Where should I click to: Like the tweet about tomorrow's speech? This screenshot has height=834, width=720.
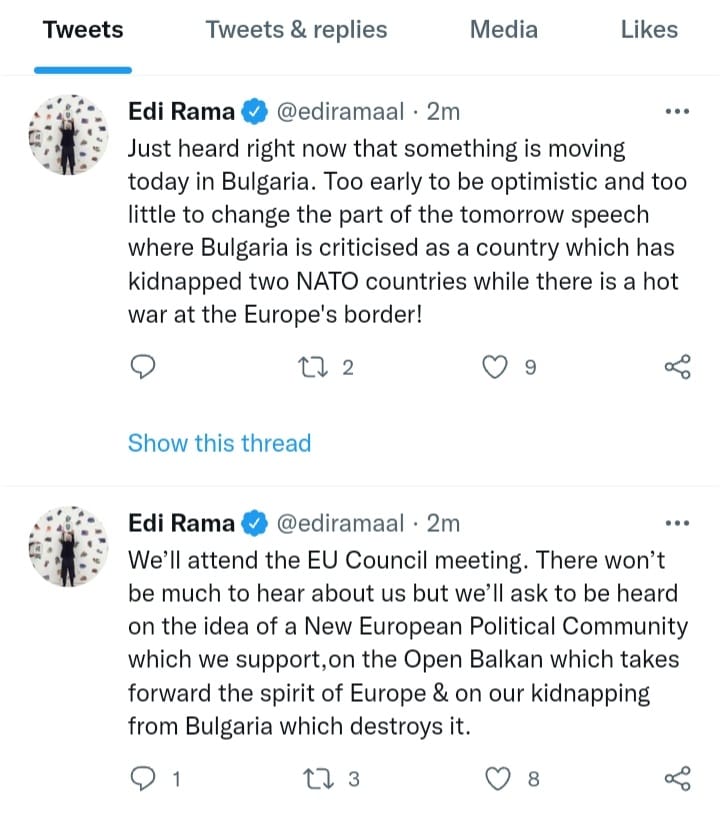tap(494, 368)
